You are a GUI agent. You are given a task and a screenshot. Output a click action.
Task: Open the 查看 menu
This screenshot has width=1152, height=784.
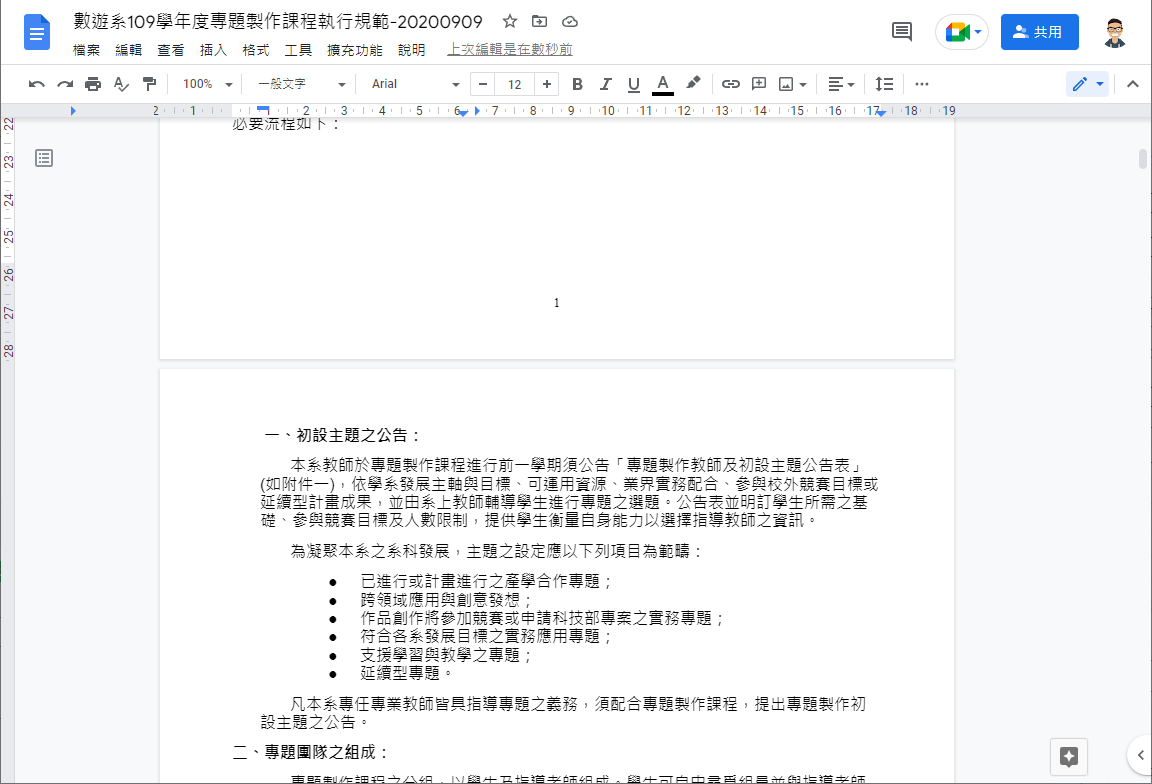click(170, 50)
